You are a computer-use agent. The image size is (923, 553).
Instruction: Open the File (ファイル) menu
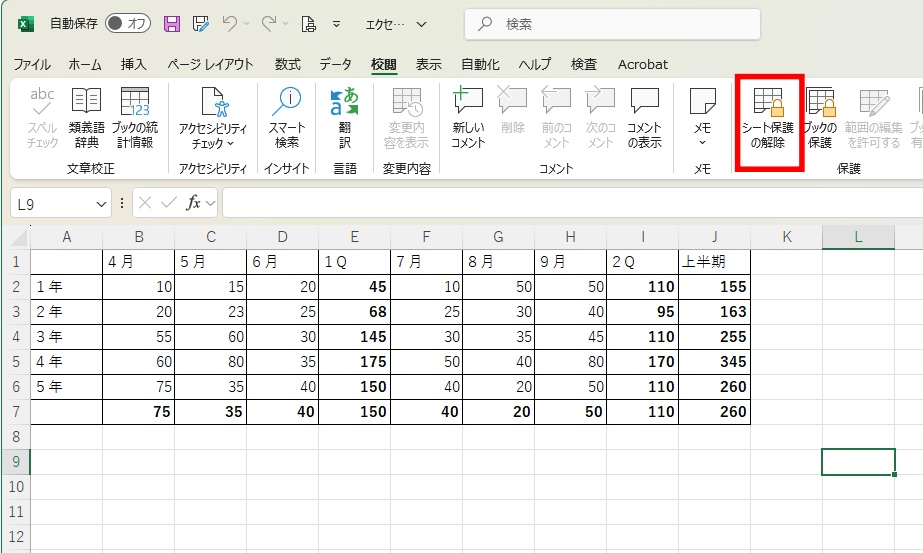pos(32,64)
